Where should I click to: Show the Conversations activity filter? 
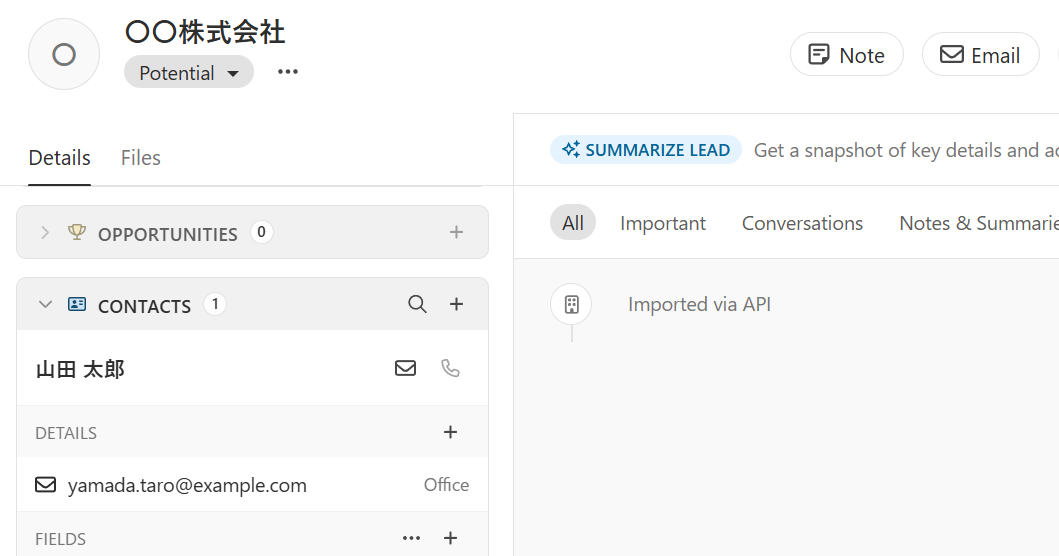(x=802, y=223)
